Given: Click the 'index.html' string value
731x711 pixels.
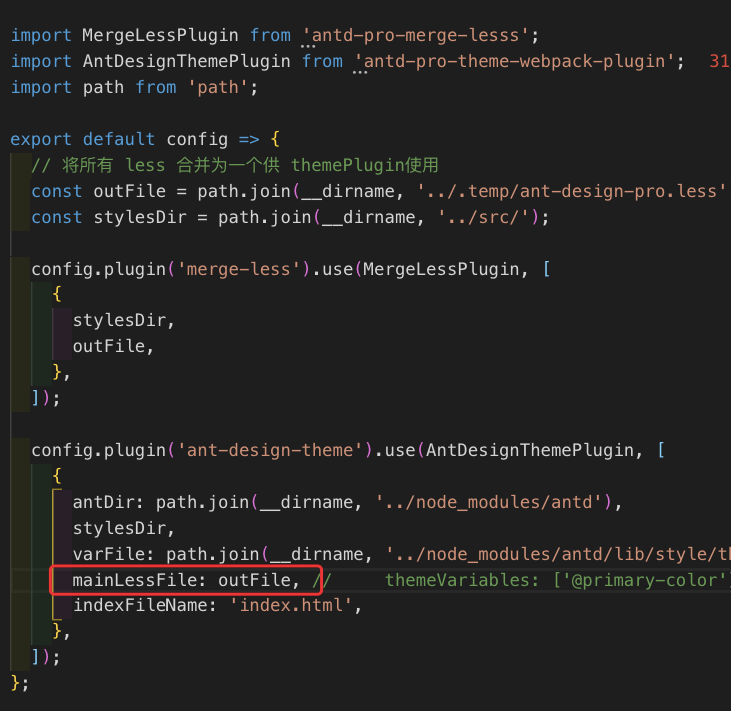Looking at the screenshot, I should 291,606.
